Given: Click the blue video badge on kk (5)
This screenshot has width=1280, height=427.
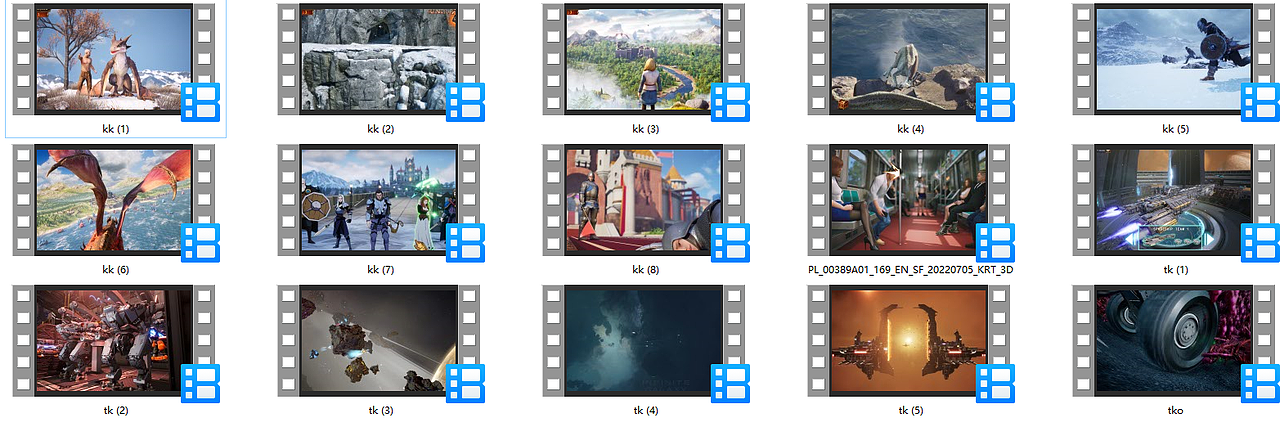Looking at the screenshot, I should coord(1260,102).
